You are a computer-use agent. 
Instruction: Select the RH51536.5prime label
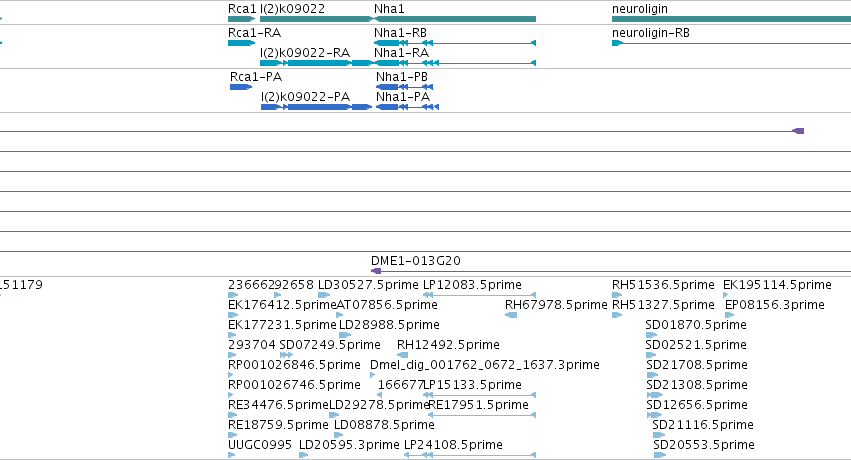coord(663,285)
